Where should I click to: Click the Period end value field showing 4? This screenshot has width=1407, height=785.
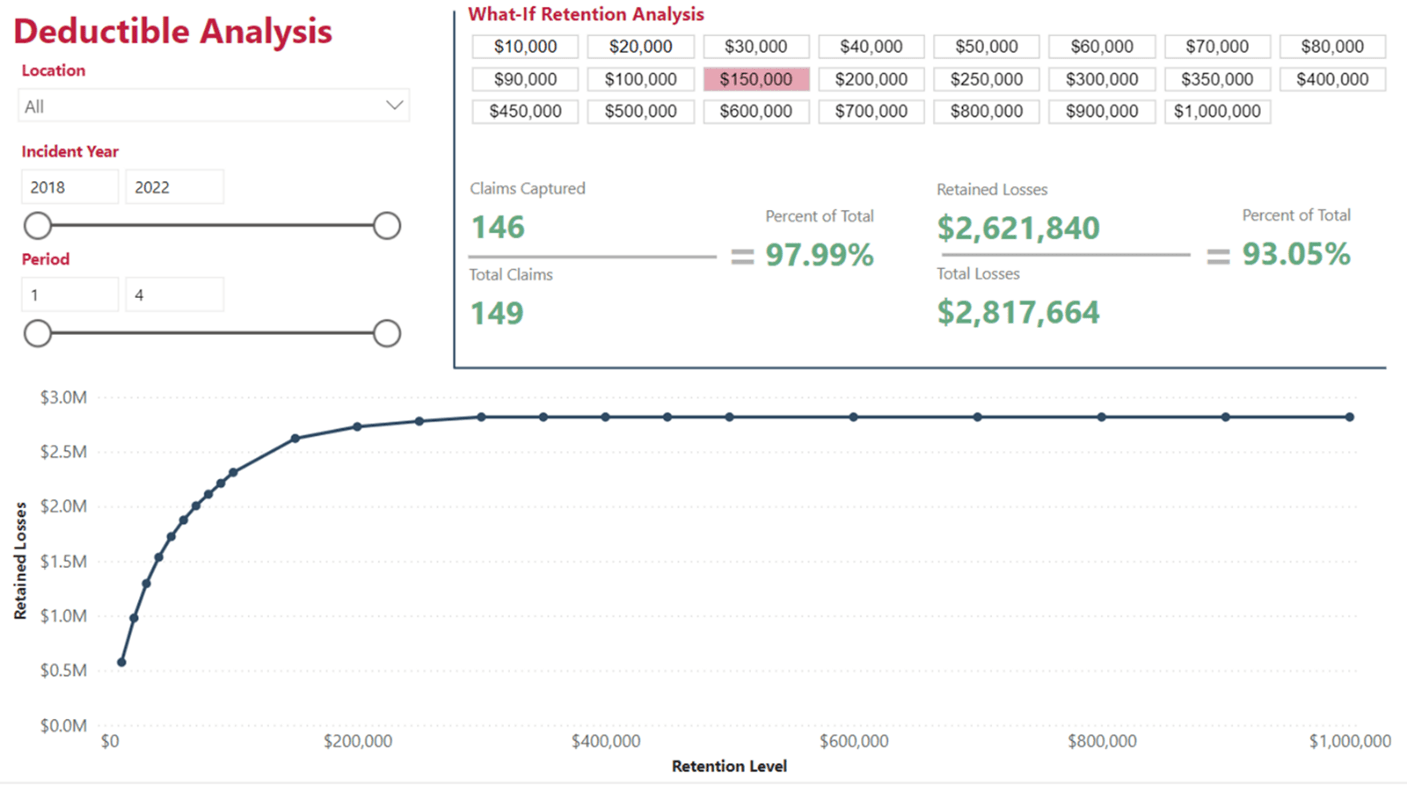click(x=175, y=294)
